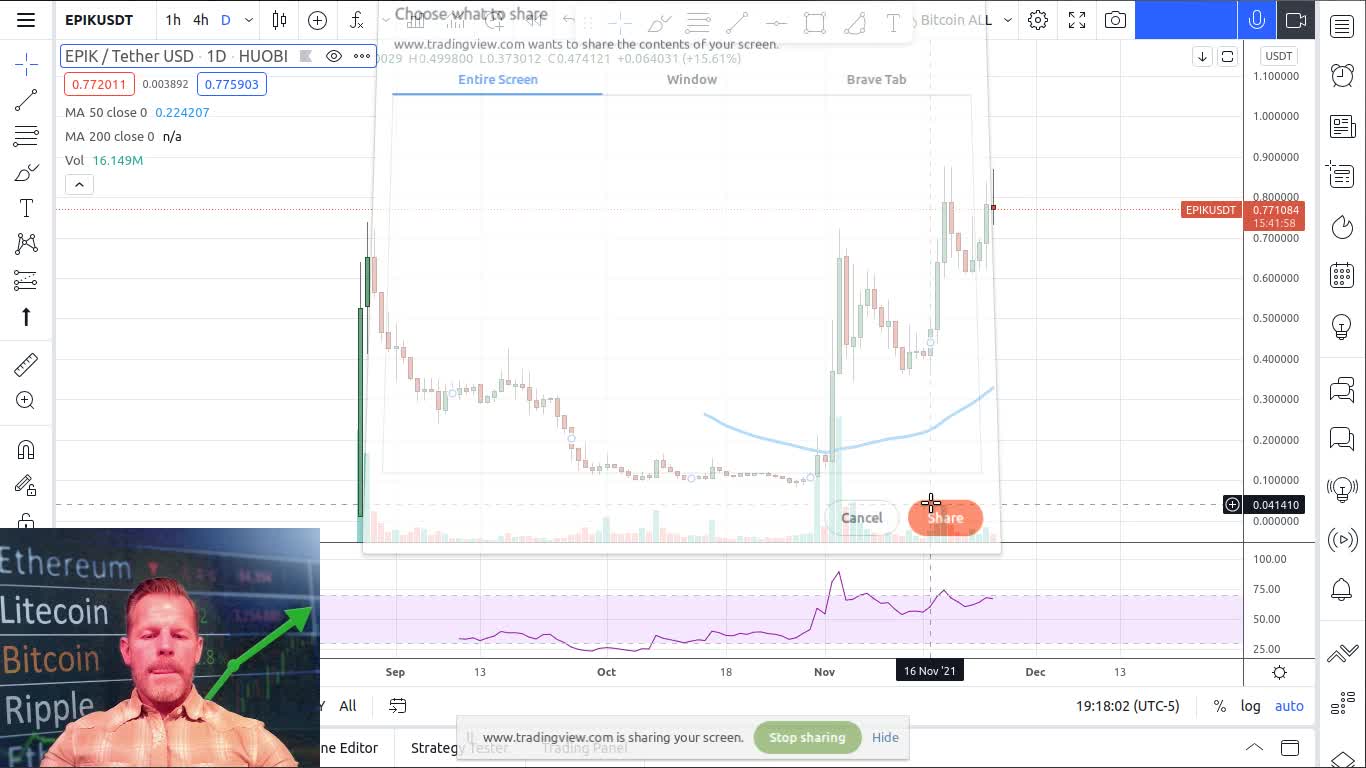Toggle symbol visibility eye icon
The image size is (1366, 768).
point(334,56)
